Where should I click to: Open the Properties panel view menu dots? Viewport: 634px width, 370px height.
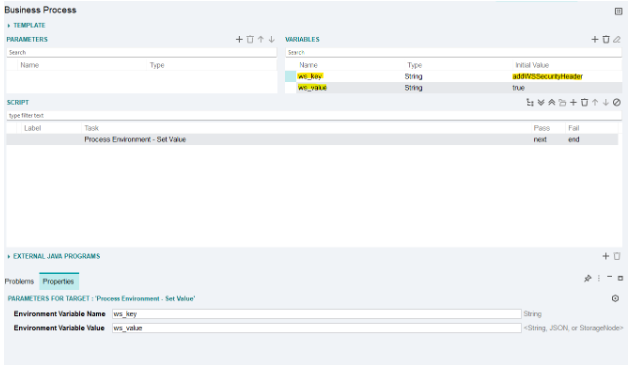[599, 278]
